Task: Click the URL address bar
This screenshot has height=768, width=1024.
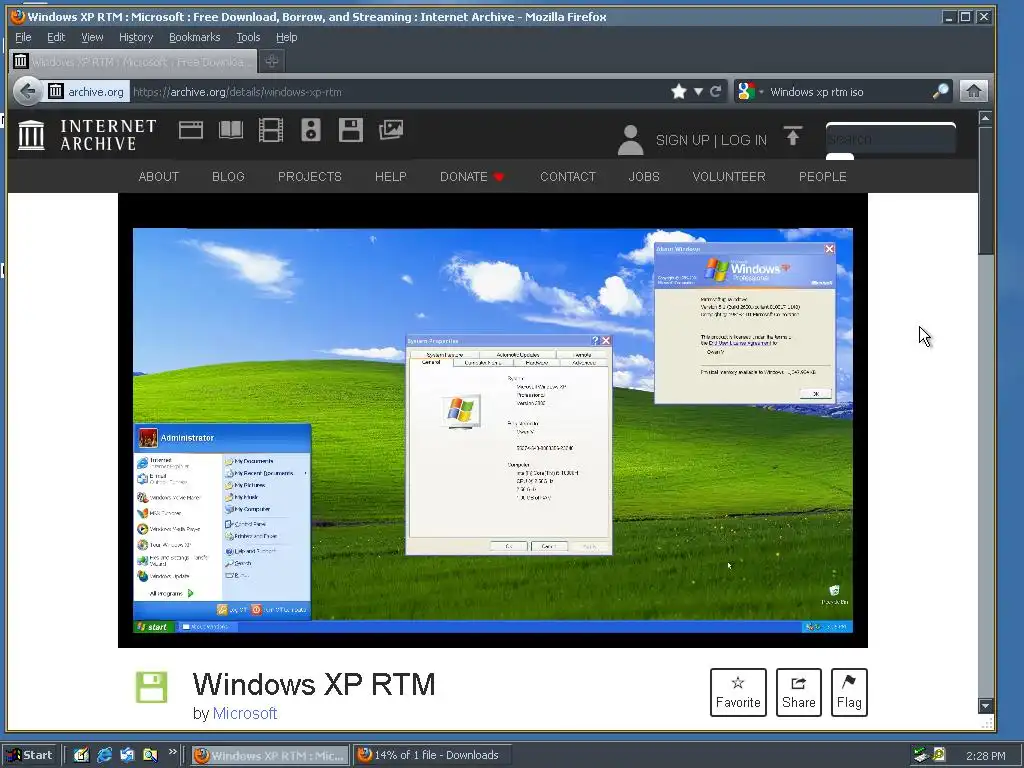Action: [x=398, y=91]
